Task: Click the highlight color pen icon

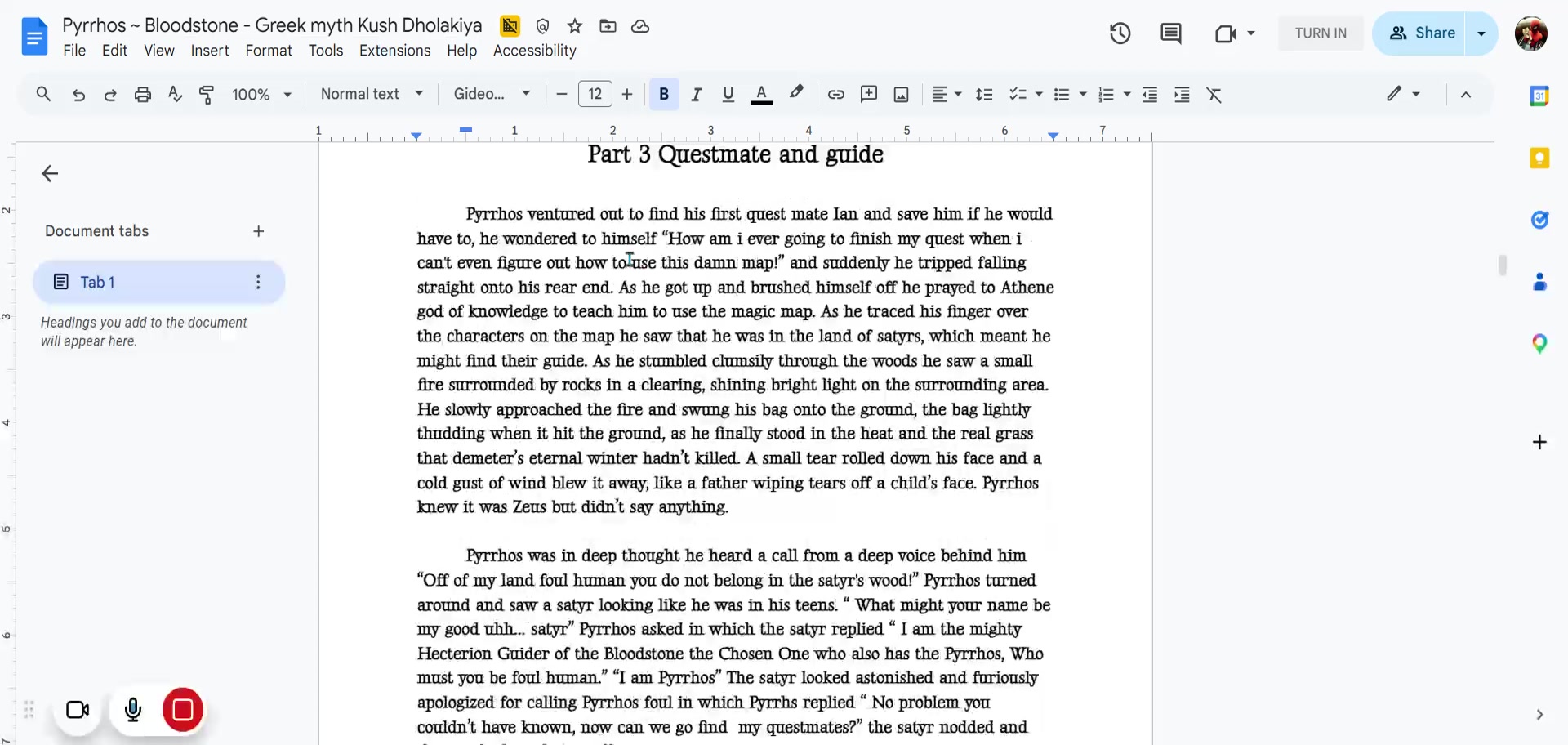Action: tap(796, 93)
